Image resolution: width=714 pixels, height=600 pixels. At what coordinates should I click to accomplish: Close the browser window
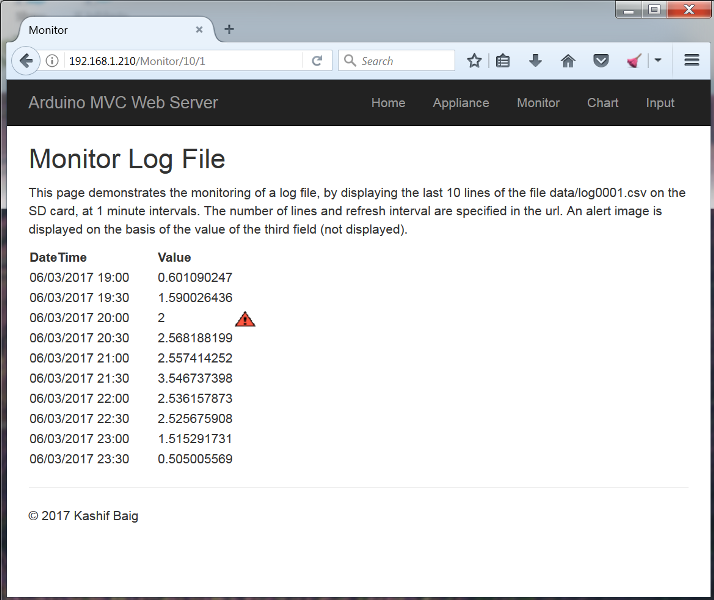(689, 10)
